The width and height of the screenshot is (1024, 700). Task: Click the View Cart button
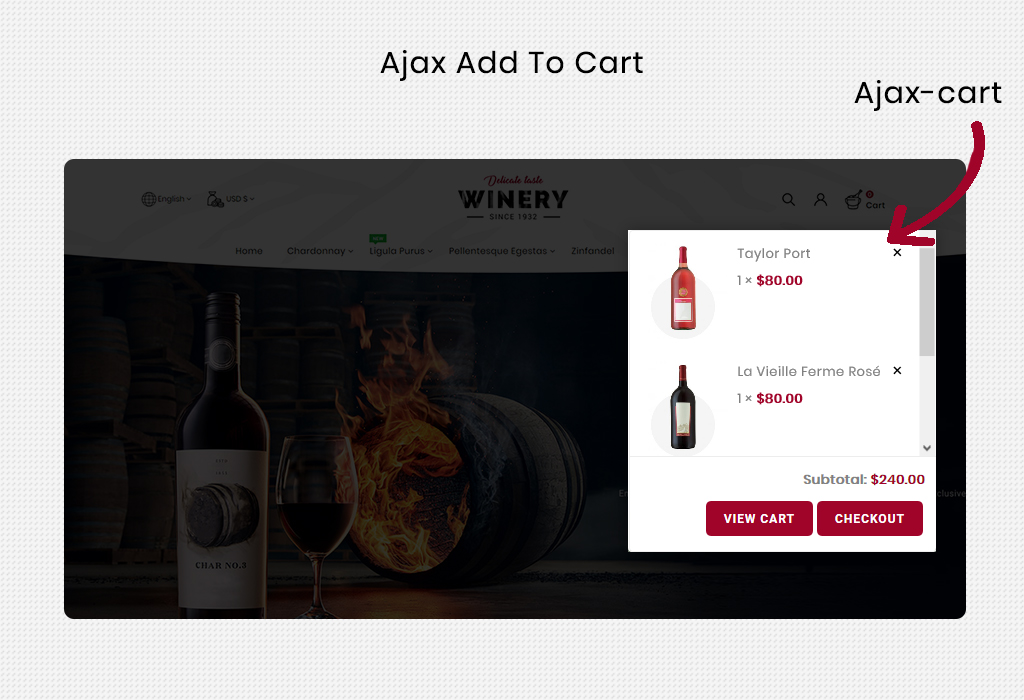click(x=759, y=518)
